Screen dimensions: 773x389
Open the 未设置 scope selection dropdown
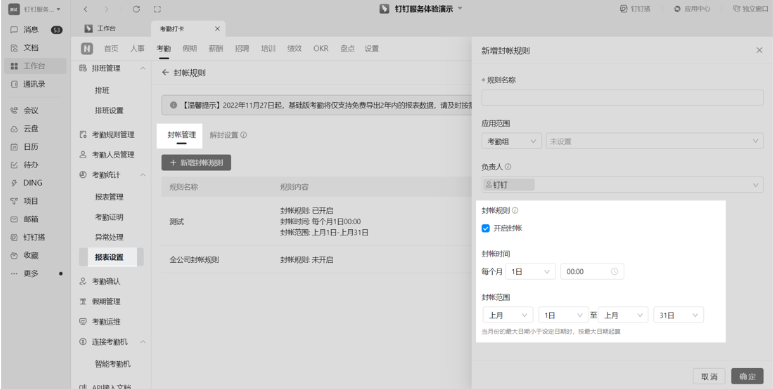[x=655, y=141]
